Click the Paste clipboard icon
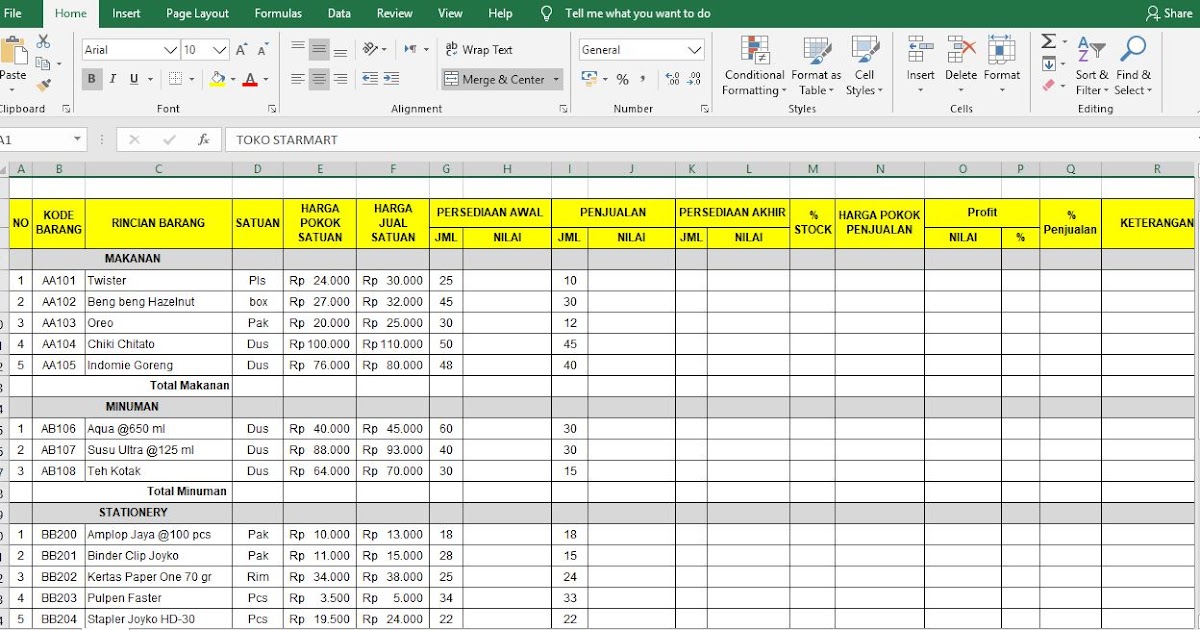Viewport: 1200px width, 630px height. coord(13,52)
